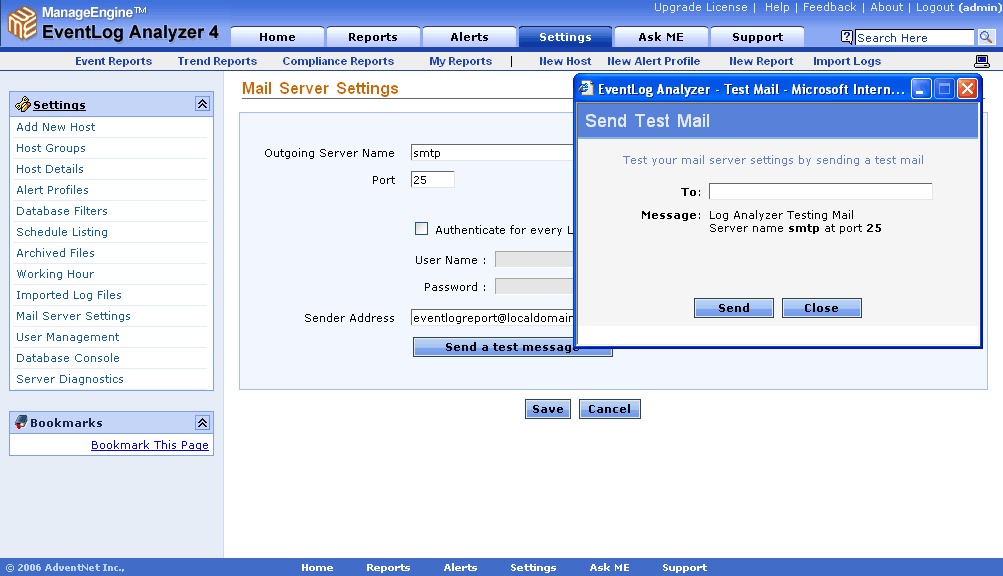This screenshot has width=1003, height=576.
Task: Open Database Filters in sidebar
Action: 61,211
